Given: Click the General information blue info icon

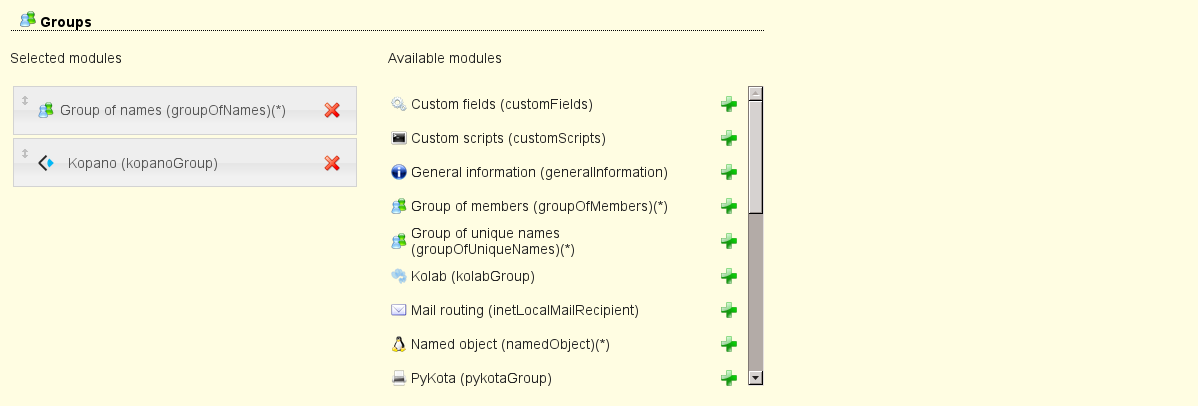Looking at the screenshot, I should pos(398,172).
